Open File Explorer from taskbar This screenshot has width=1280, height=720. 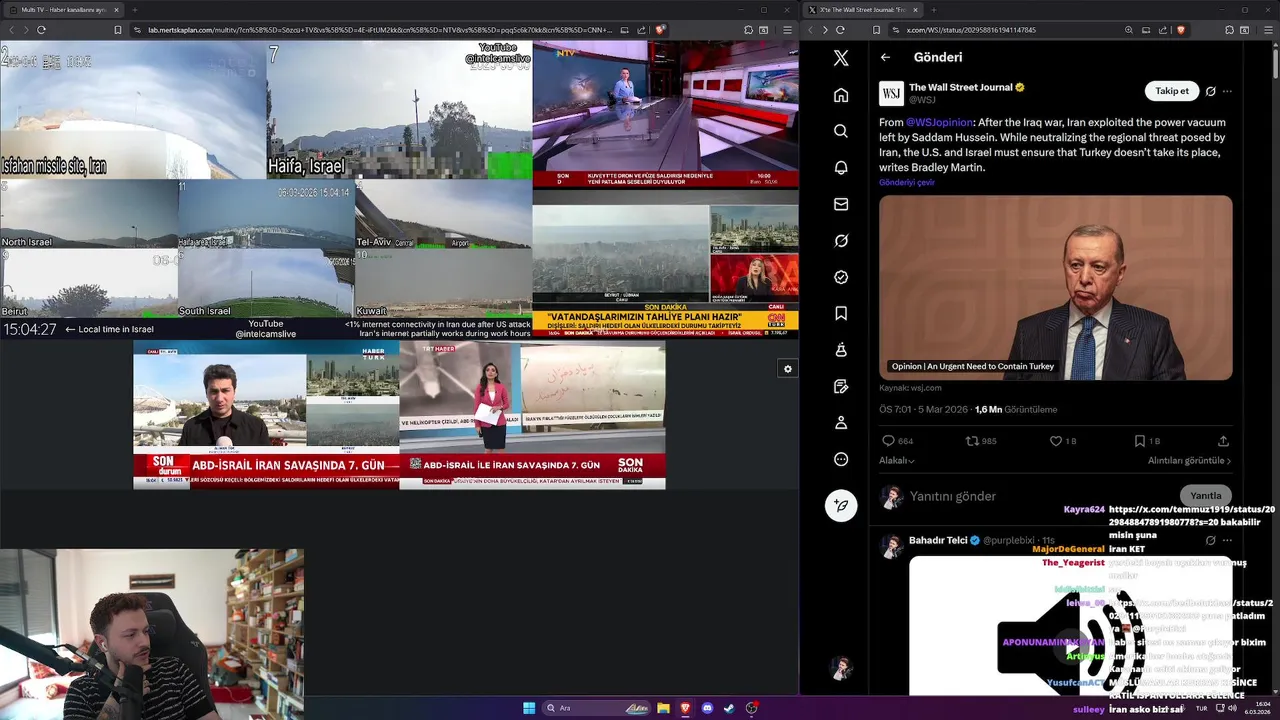[x=663, y=708]
